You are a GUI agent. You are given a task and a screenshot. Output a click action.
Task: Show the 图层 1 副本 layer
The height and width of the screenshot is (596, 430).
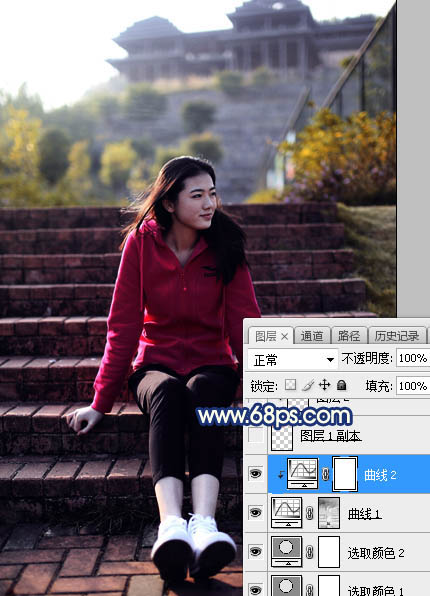click(x=255, y=436)
